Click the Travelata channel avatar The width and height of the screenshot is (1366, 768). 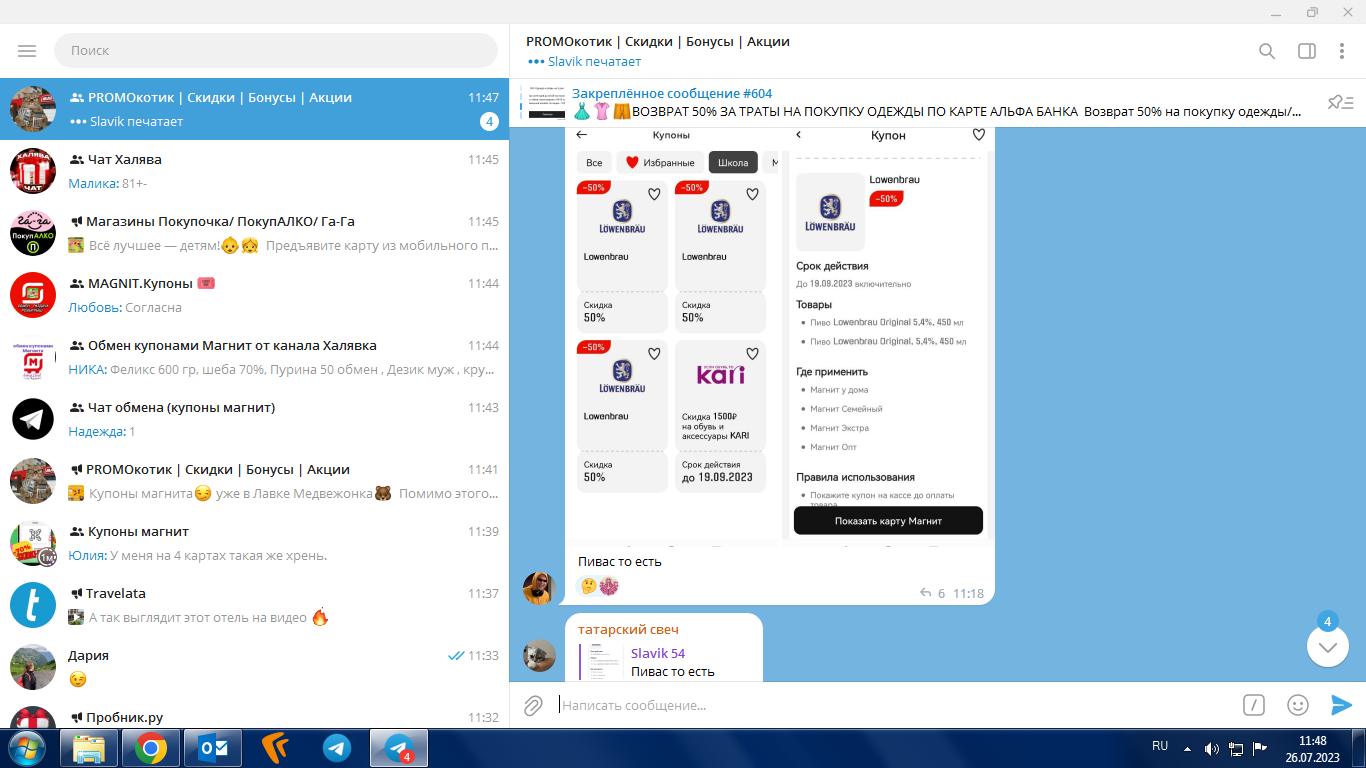[x=33, y=605]
